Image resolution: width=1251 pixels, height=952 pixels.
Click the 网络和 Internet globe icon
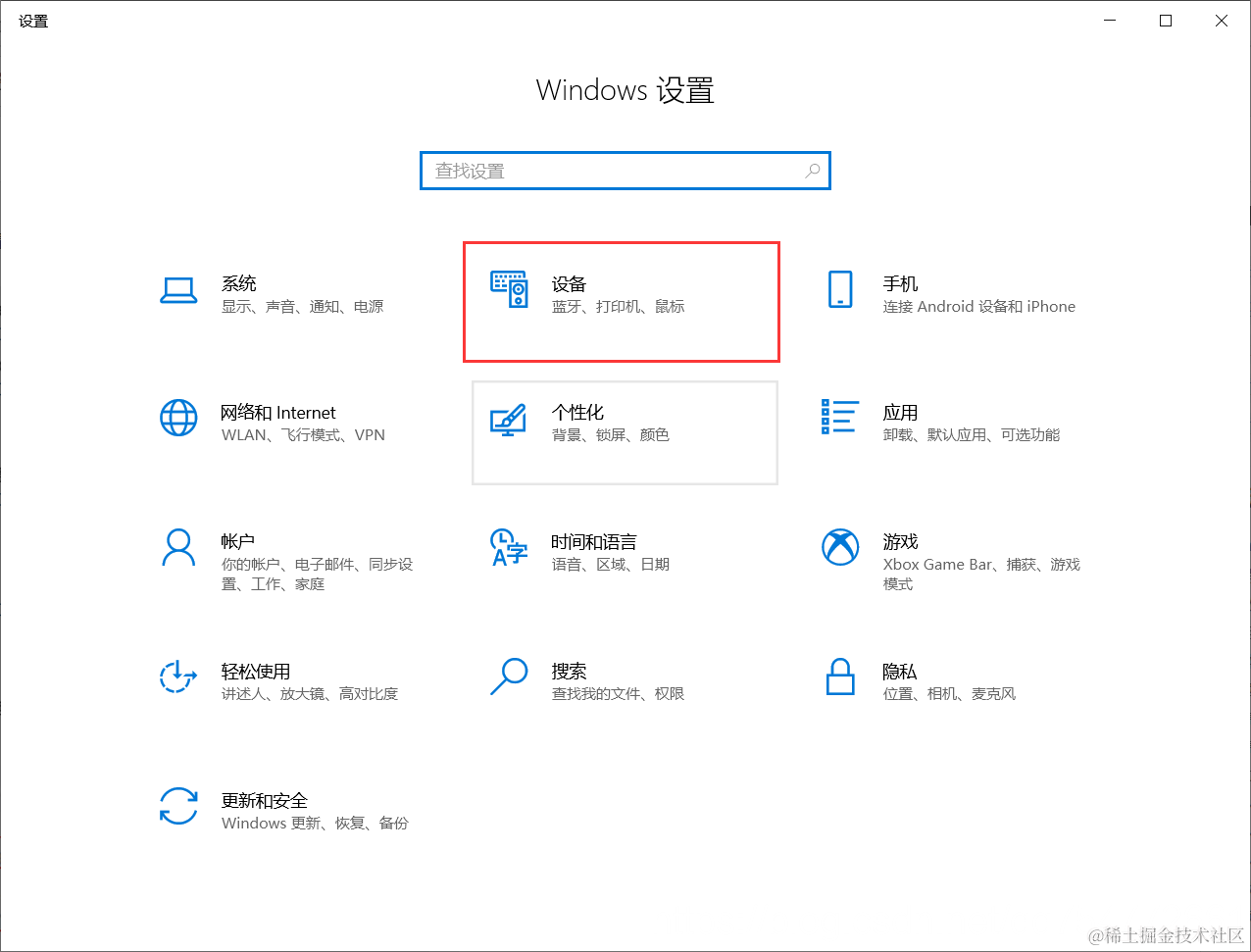tap(177, 419)
